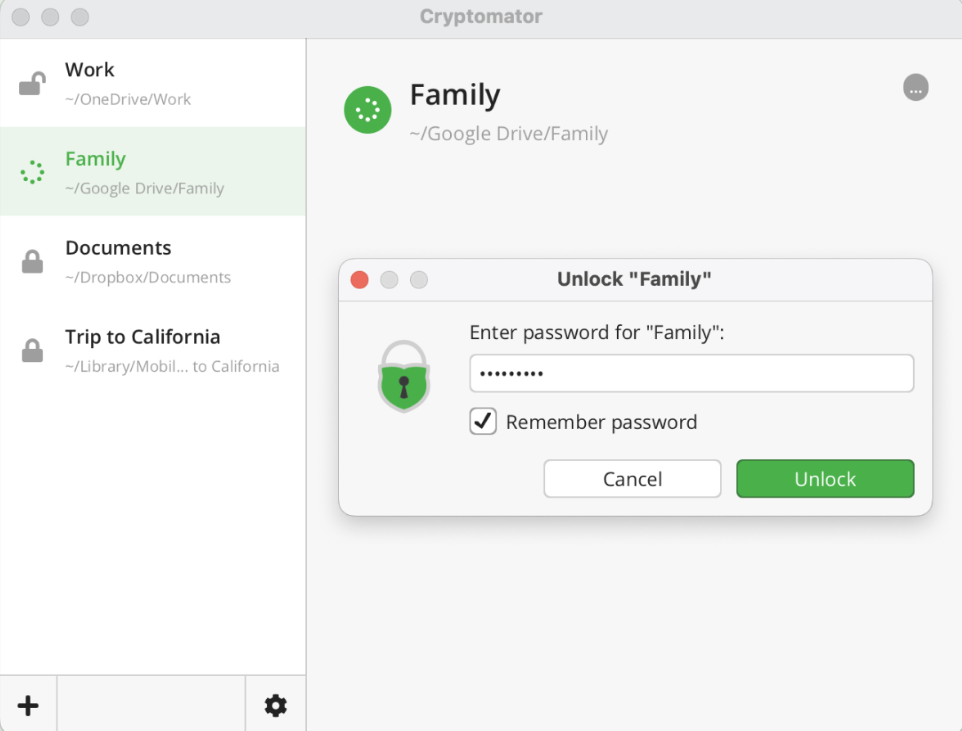Click the lock icon beside Trip to California
Viewport: 962px width, 731px height.
32,351
